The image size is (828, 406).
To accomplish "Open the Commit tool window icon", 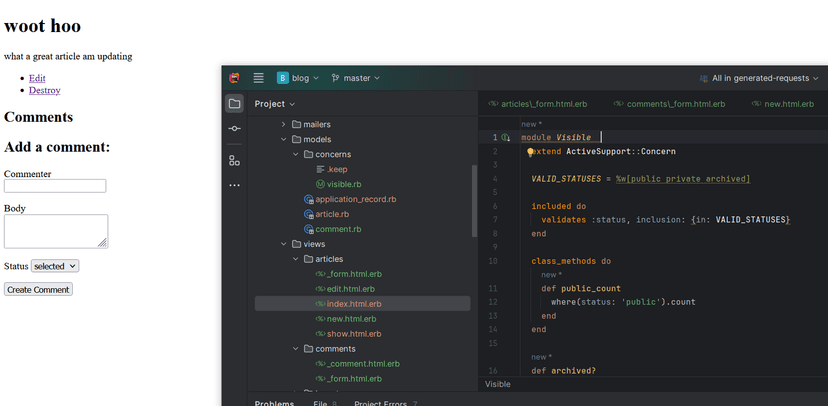I will (234, 129).
